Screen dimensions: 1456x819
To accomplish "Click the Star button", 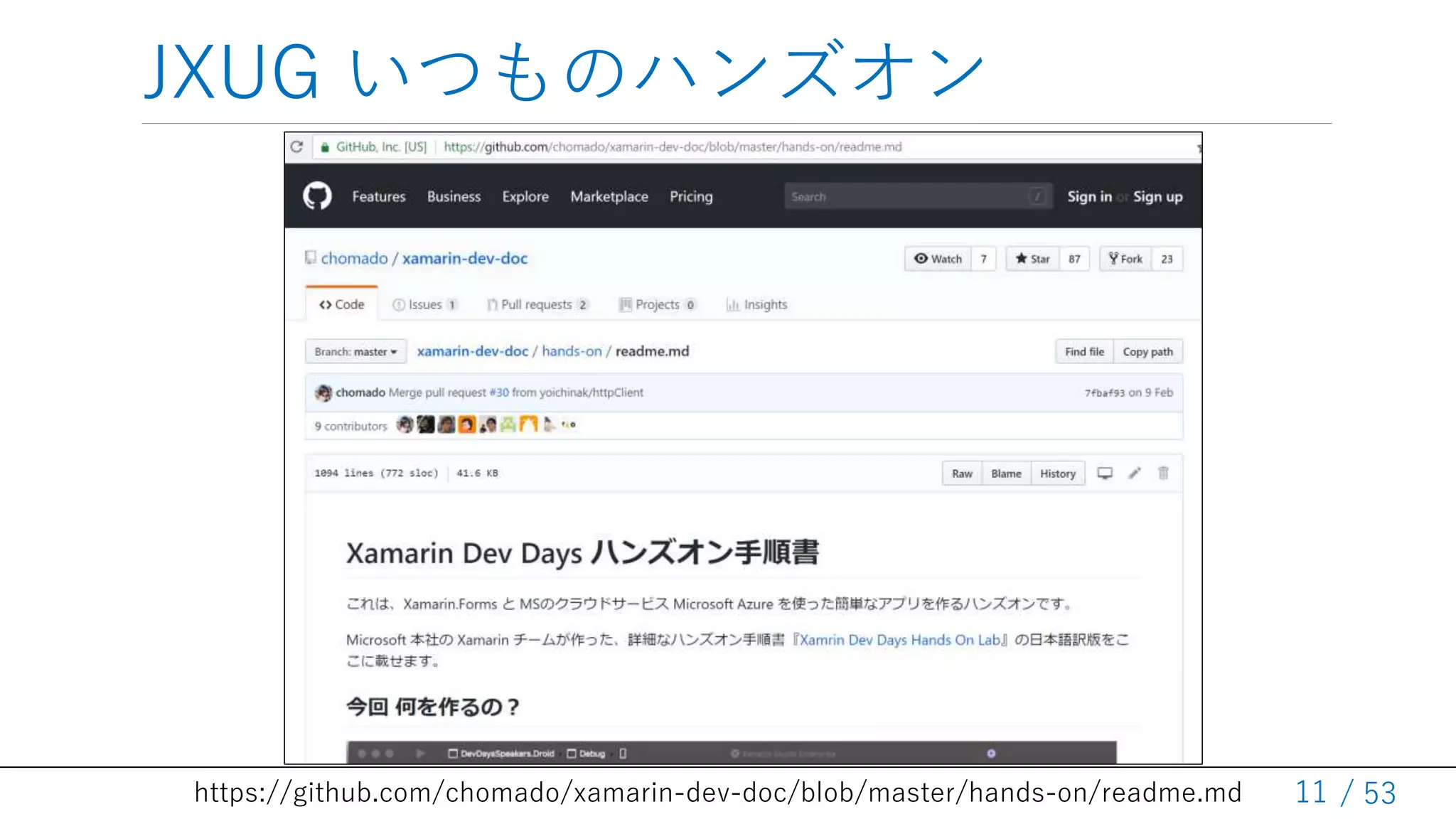I will pos(1033,259).
